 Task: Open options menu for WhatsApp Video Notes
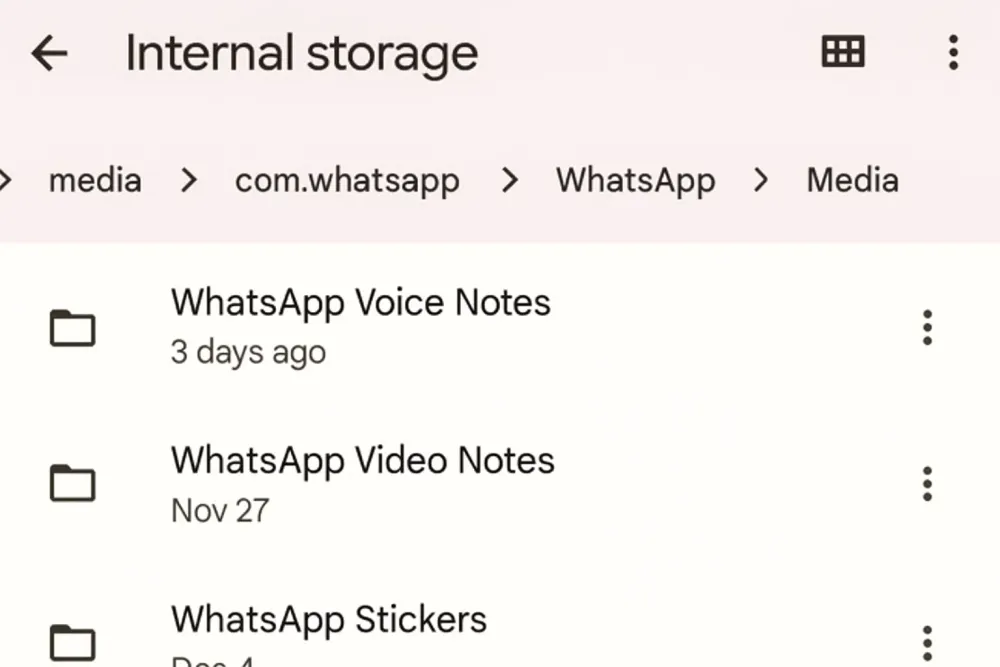927,483
